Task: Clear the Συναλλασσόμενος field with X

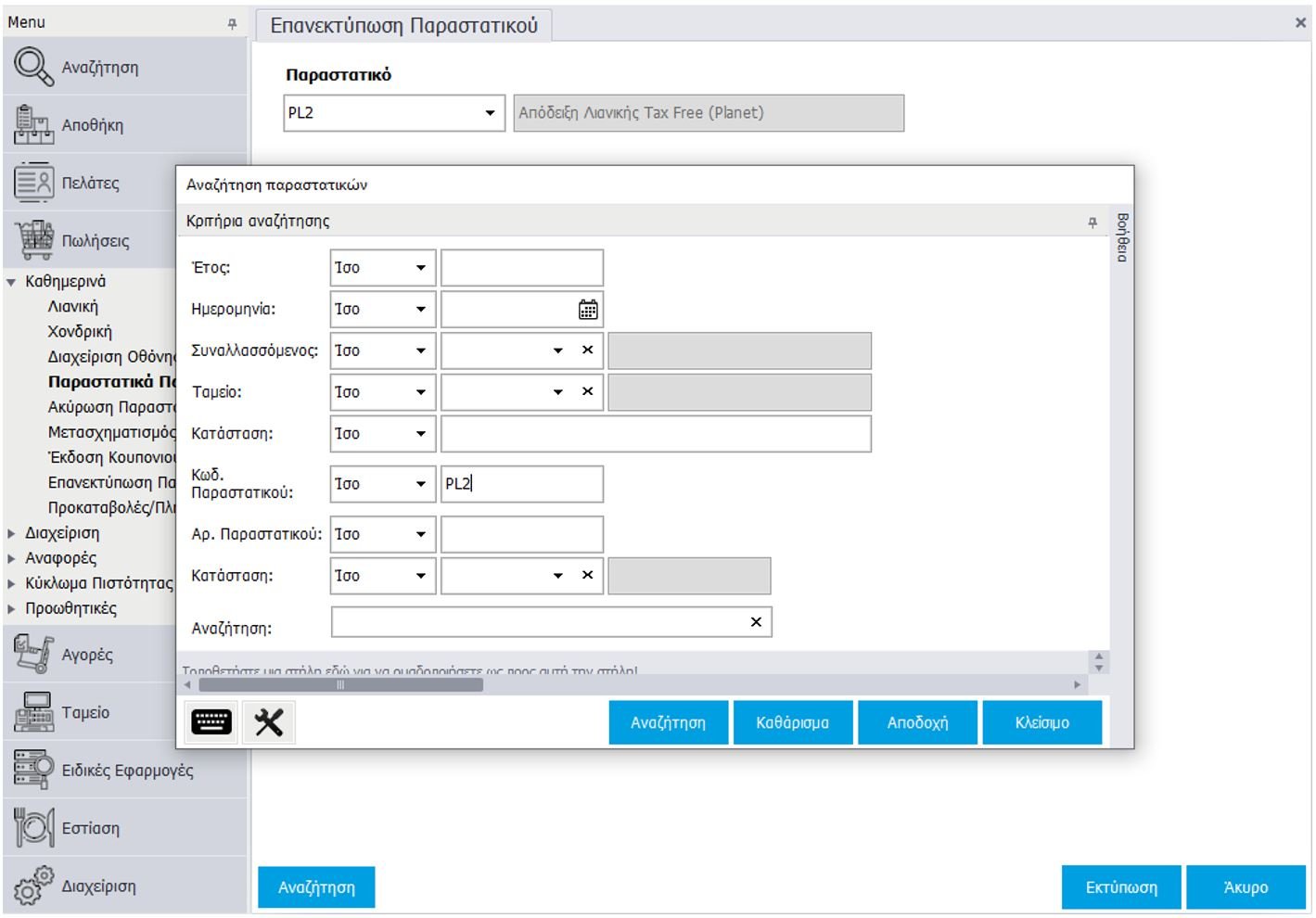Action: [x=587, y=351]
